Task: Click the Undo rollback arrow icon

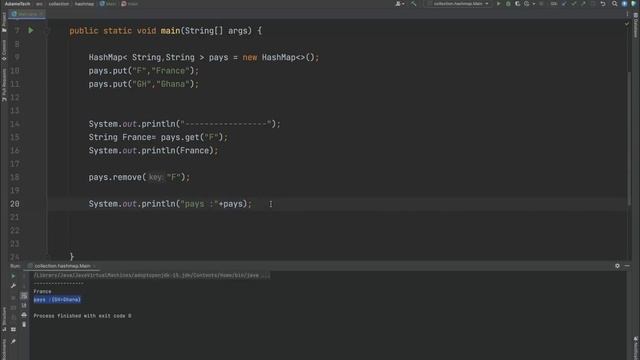Action: click(603, 4)
